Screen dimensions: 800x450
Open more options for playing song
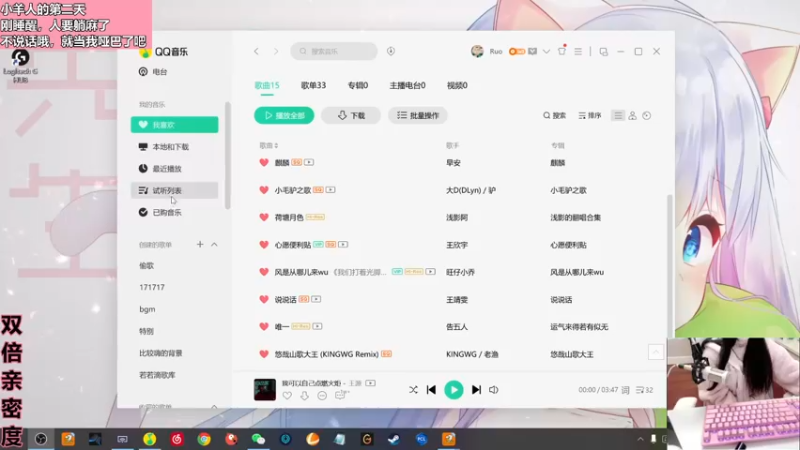pos(322,395)
